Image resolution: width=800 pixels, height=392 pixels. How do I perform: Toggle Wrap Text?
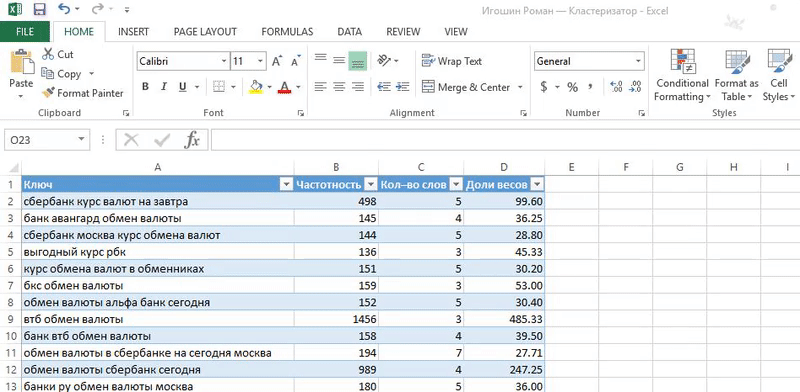(x=452, y=61)
